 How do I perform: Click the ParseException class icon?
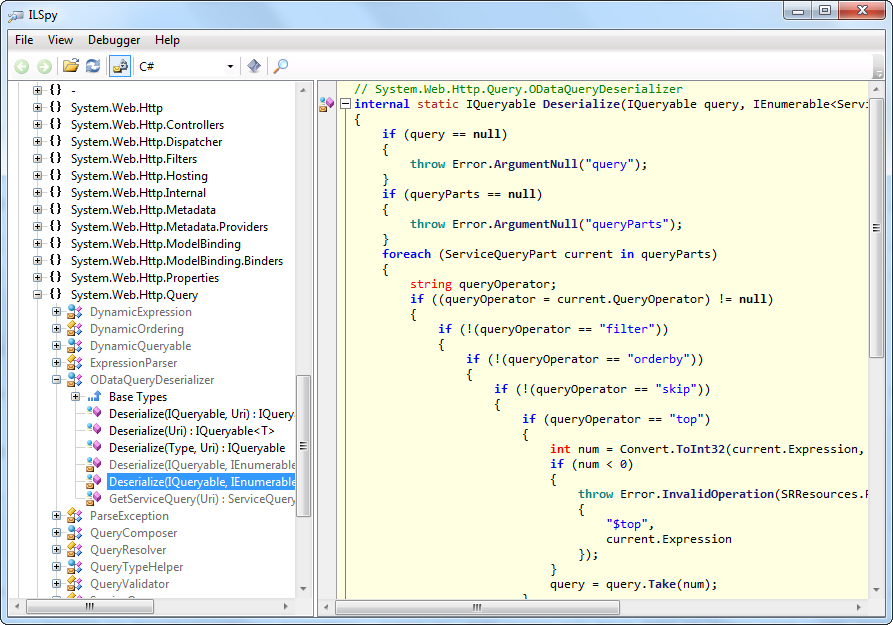(75, 516)
